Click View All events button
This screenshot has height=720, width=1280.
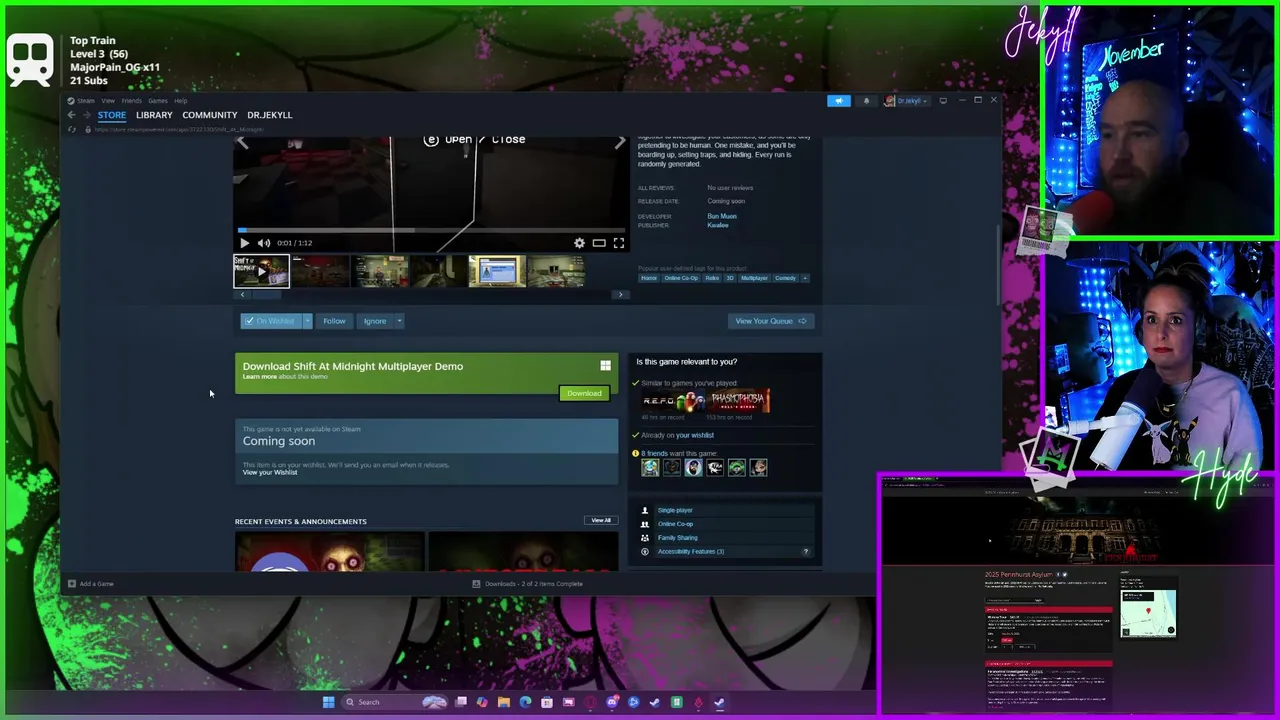click(x=600, y=520)
